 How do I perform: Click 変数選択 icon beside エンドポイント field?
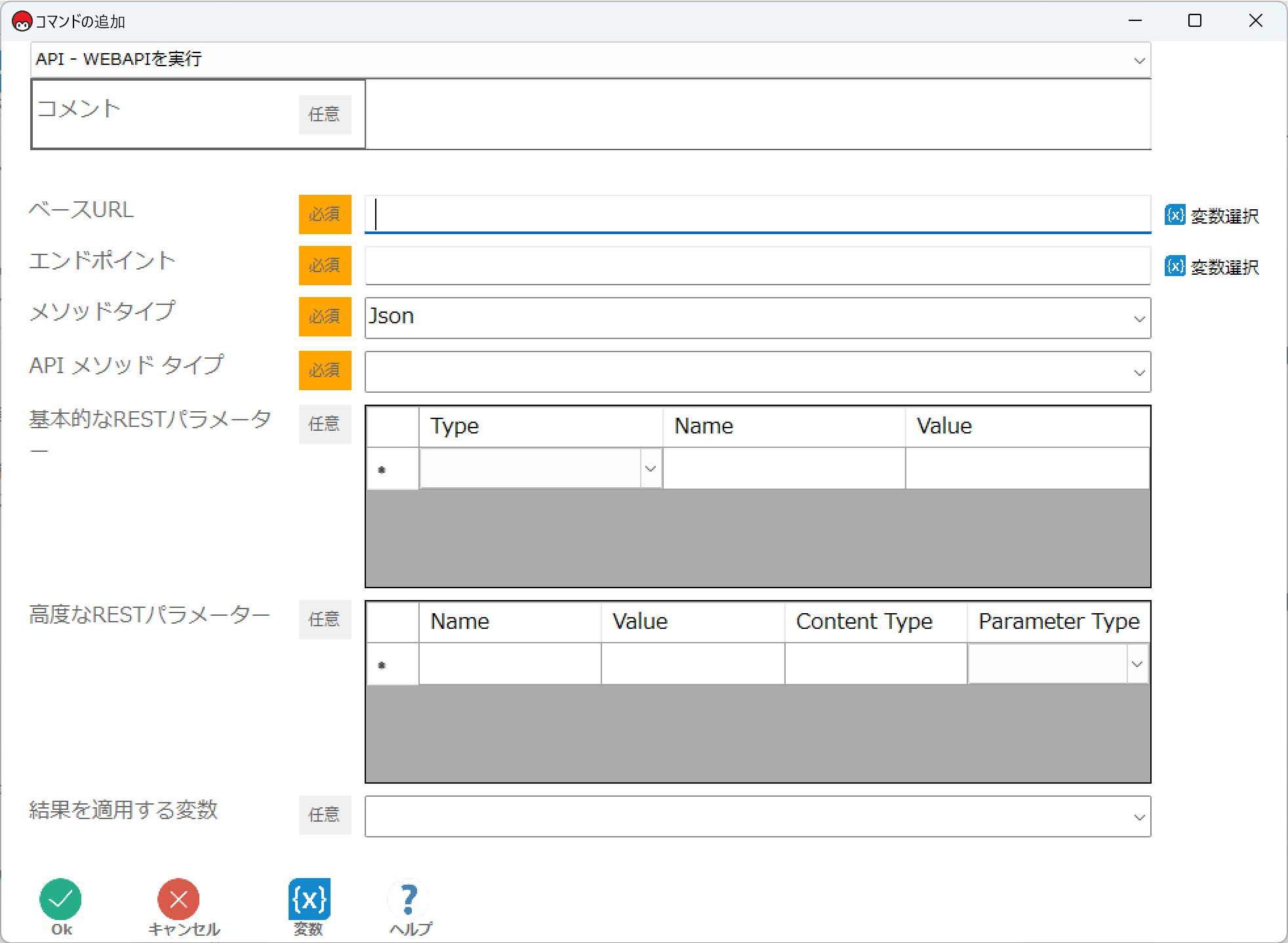(1175, 266)
